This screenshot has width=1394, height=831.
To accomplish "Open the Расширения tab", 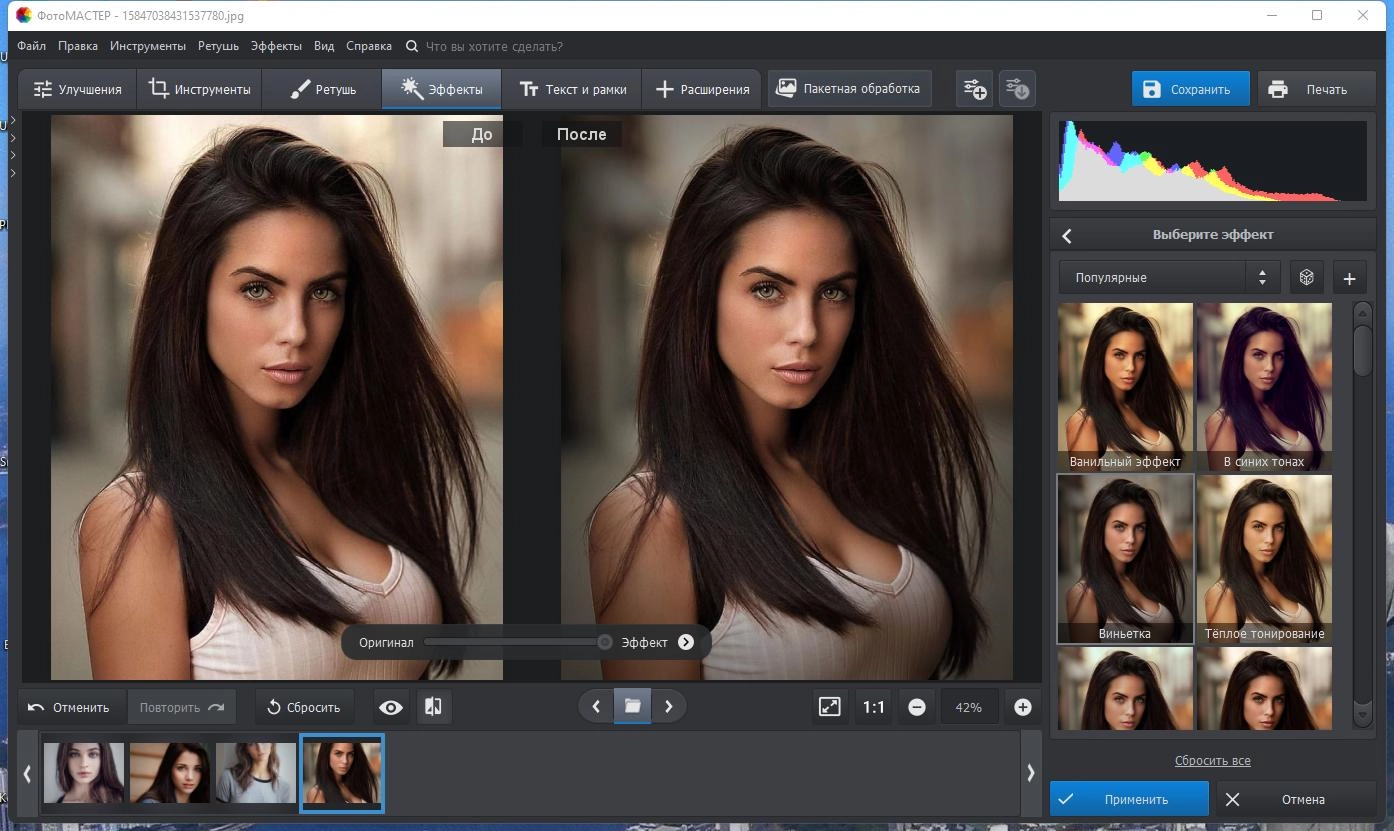I will [701, 89].
